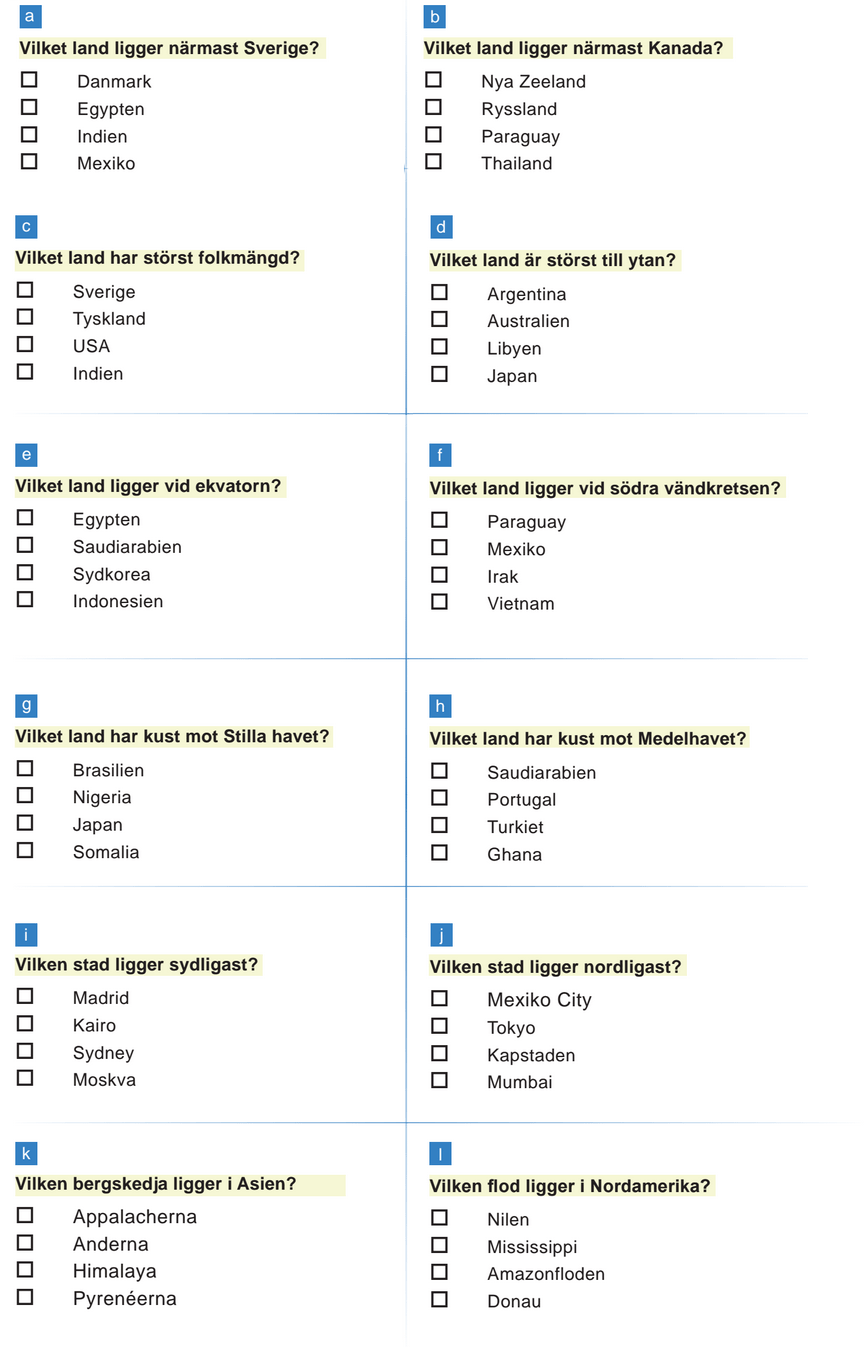Tick the Mississippi checkbox
The width and height of the screenshot is (866, 1347).
439,1245
